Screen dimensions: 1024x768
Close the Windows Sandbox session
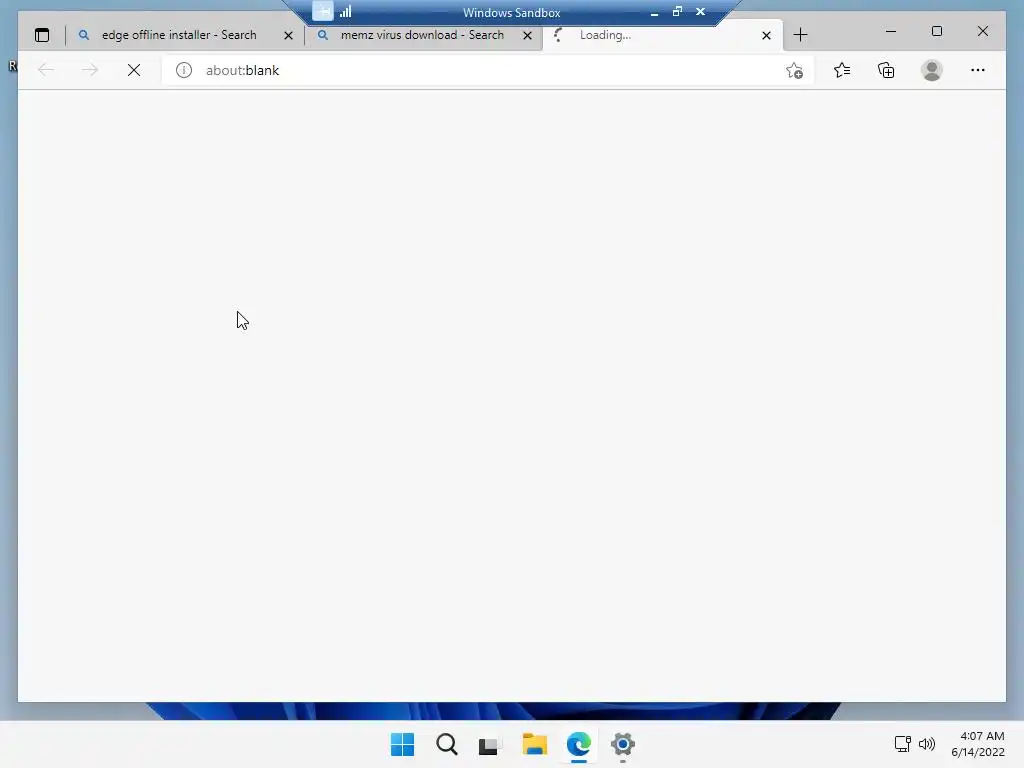701,11
